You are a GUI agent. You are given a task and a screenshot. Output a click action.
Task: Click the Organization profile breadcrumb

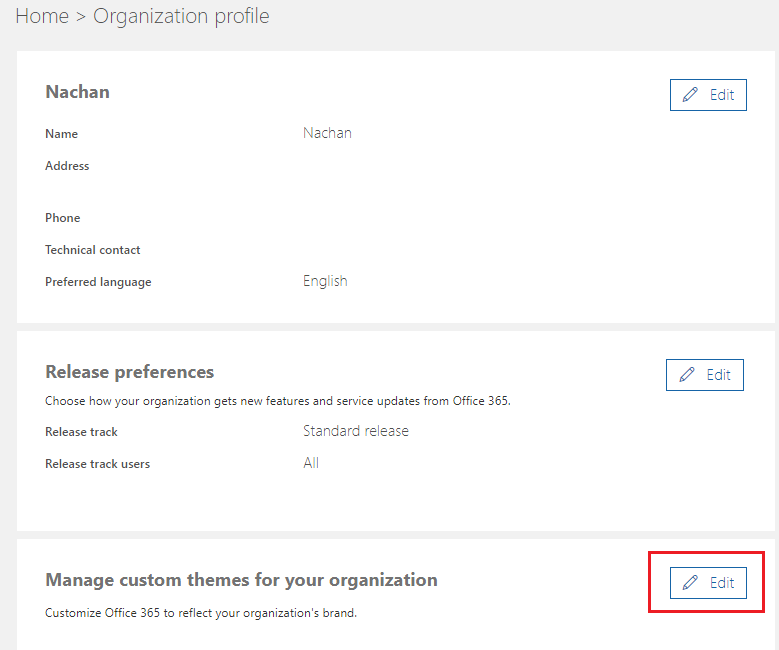pos(181,16)
